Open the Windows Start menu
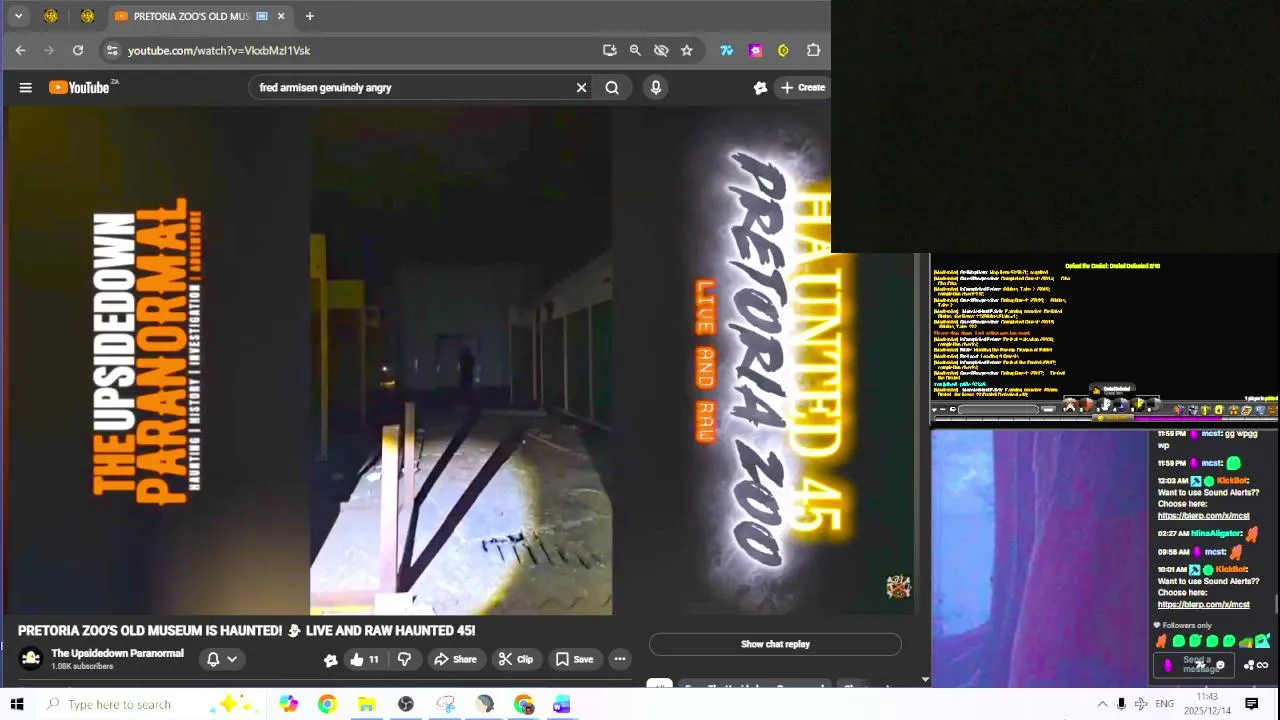This screenshot has height=720, width=1280. click(17, 704)
